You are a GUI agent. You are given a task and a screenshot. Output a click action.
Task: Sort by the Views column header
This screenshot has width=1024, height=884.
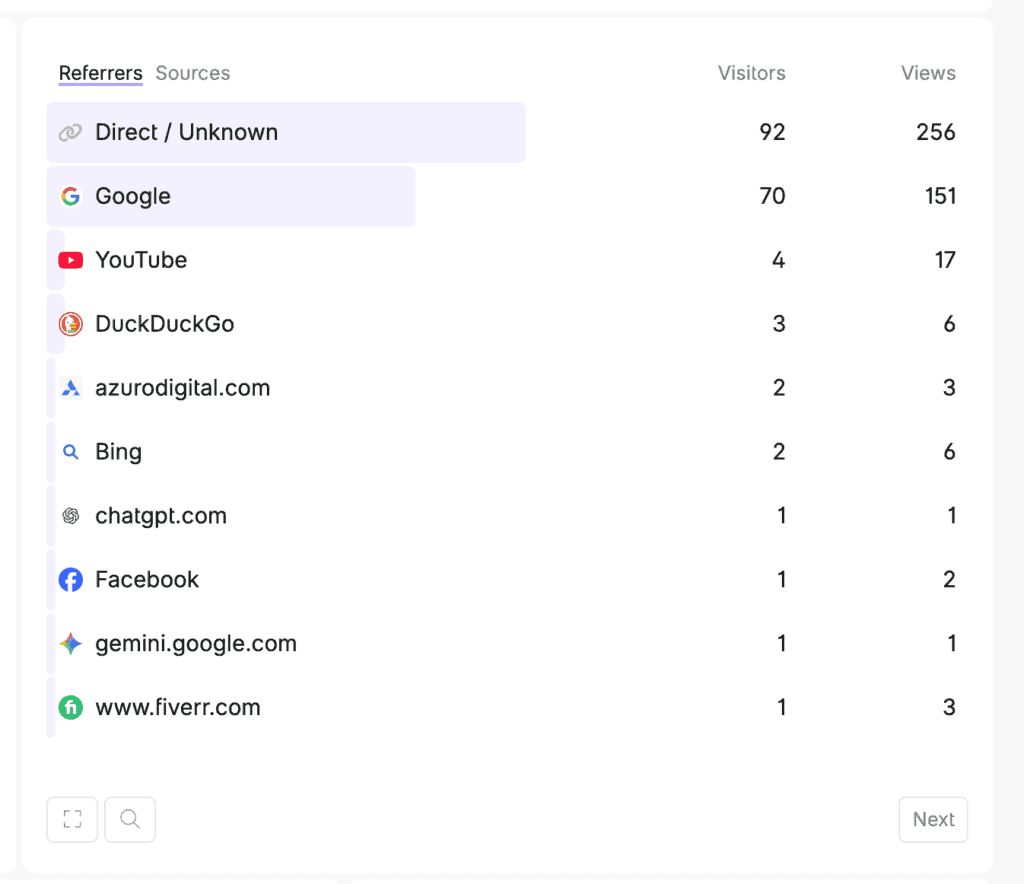pyautogui.click(x=927, y=73)
